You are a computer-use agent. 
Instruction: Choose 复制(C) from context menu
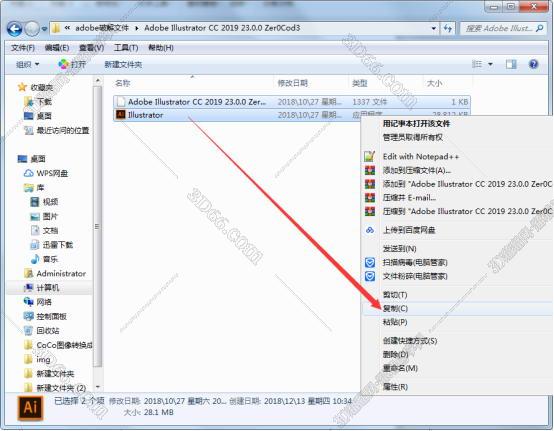(395, 308)
